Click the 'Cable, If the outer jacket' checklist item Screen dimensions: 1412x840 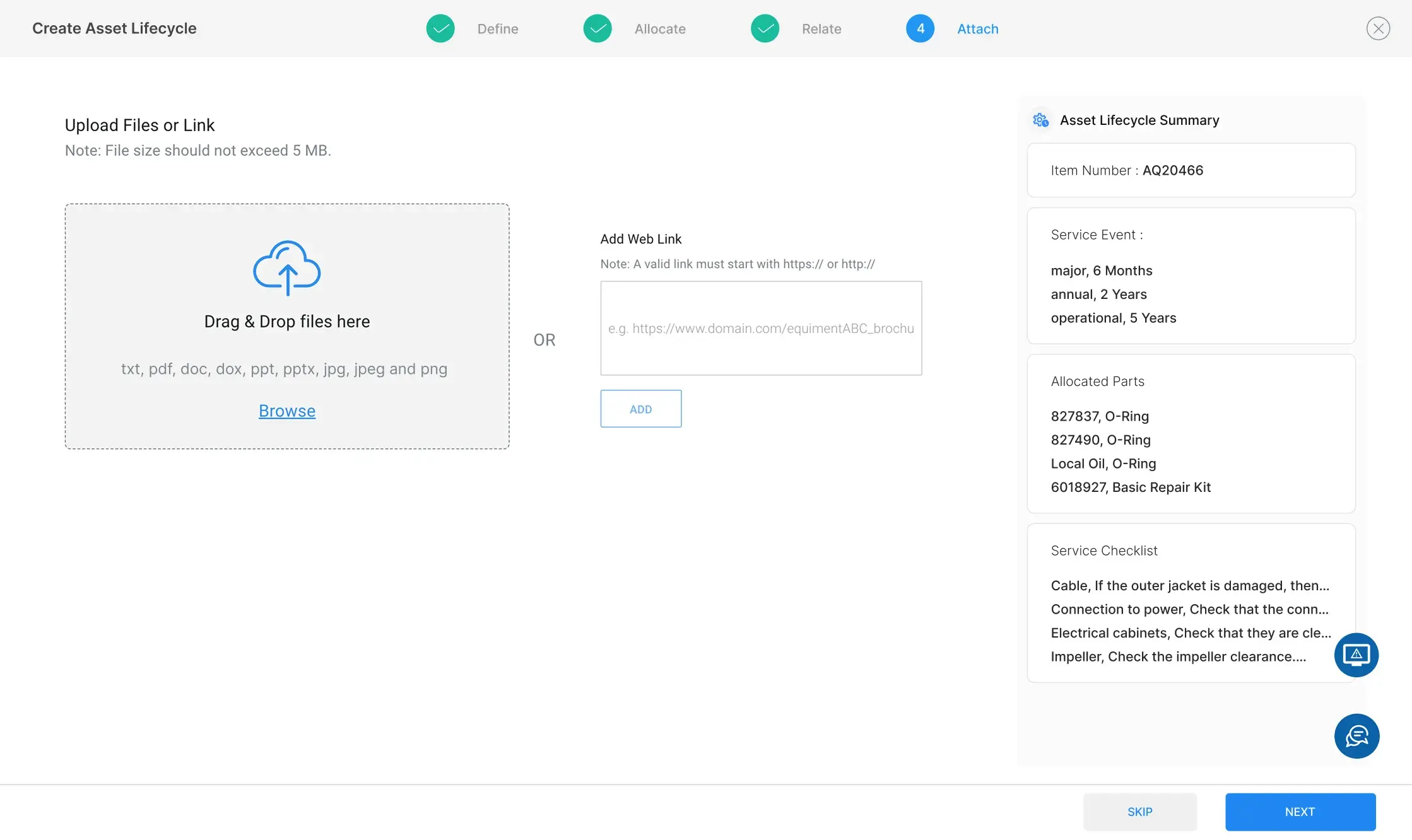(x=1190, y=586)
